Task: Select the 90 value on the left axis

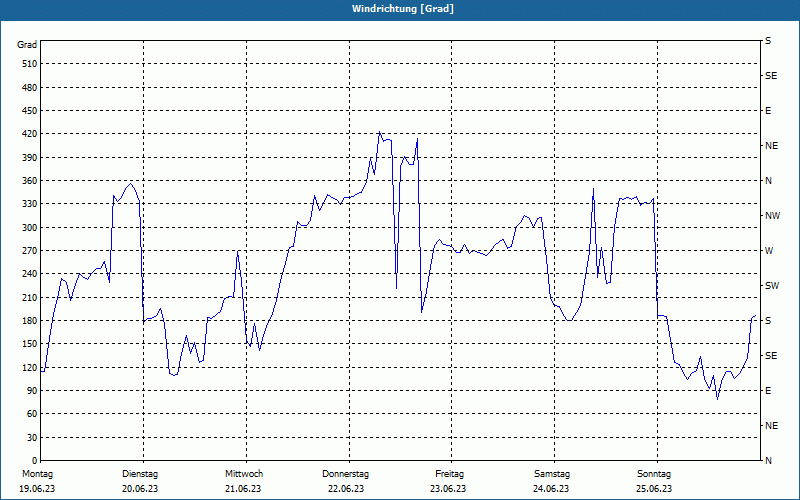Action: [x=31, y=391]
